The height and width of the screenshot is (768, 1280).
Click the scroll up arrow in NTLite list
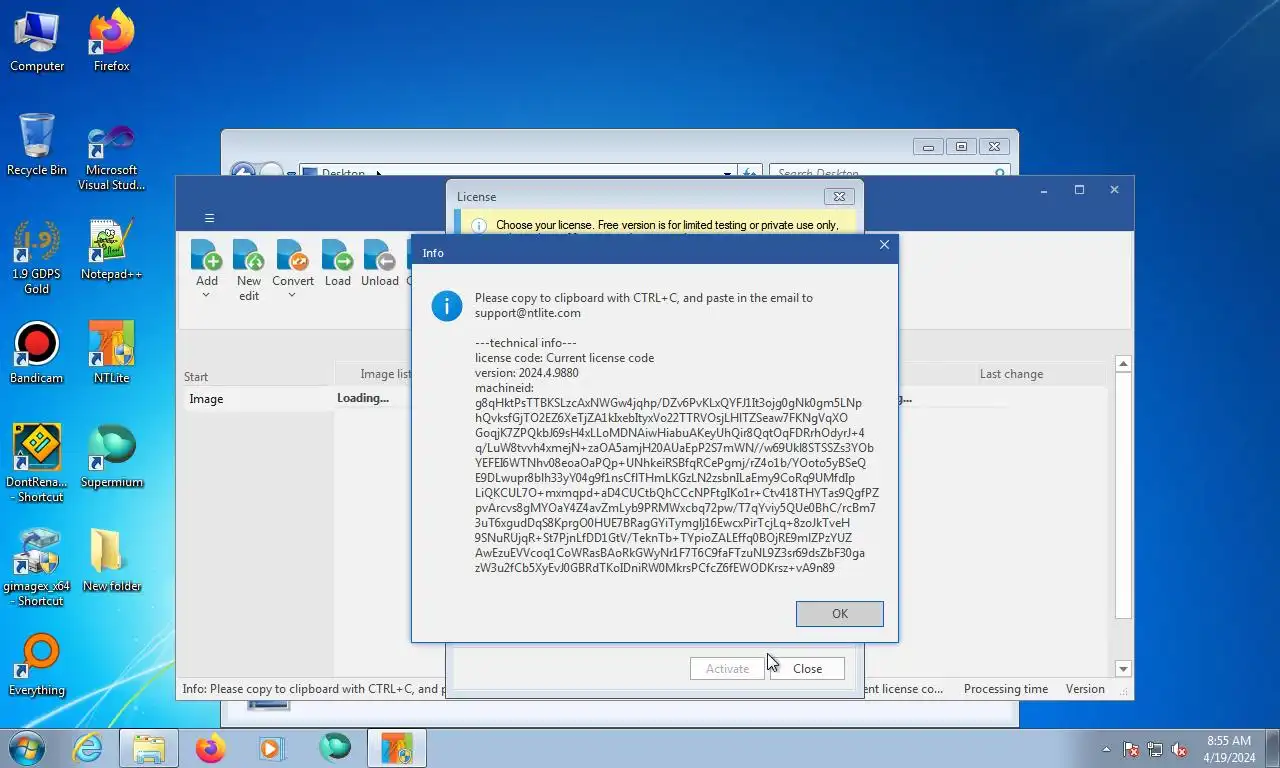click(1123, 364)
